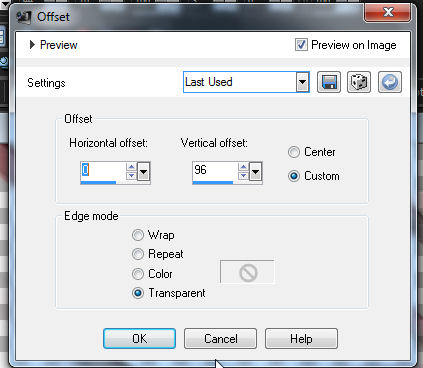Expand the Preview panel triangle
Screen dimensions: 423x368
pyautogui.click(x=32, y=45)
